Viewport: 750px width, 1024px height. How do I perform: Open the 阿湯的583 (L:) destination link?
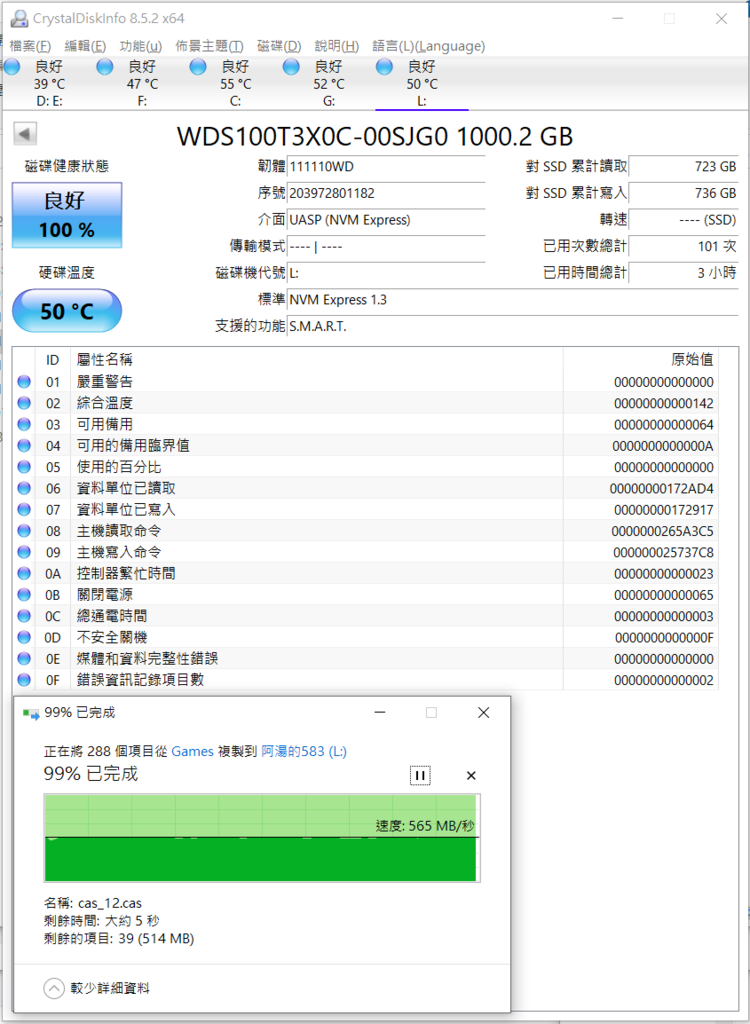[x=304, y=752]
